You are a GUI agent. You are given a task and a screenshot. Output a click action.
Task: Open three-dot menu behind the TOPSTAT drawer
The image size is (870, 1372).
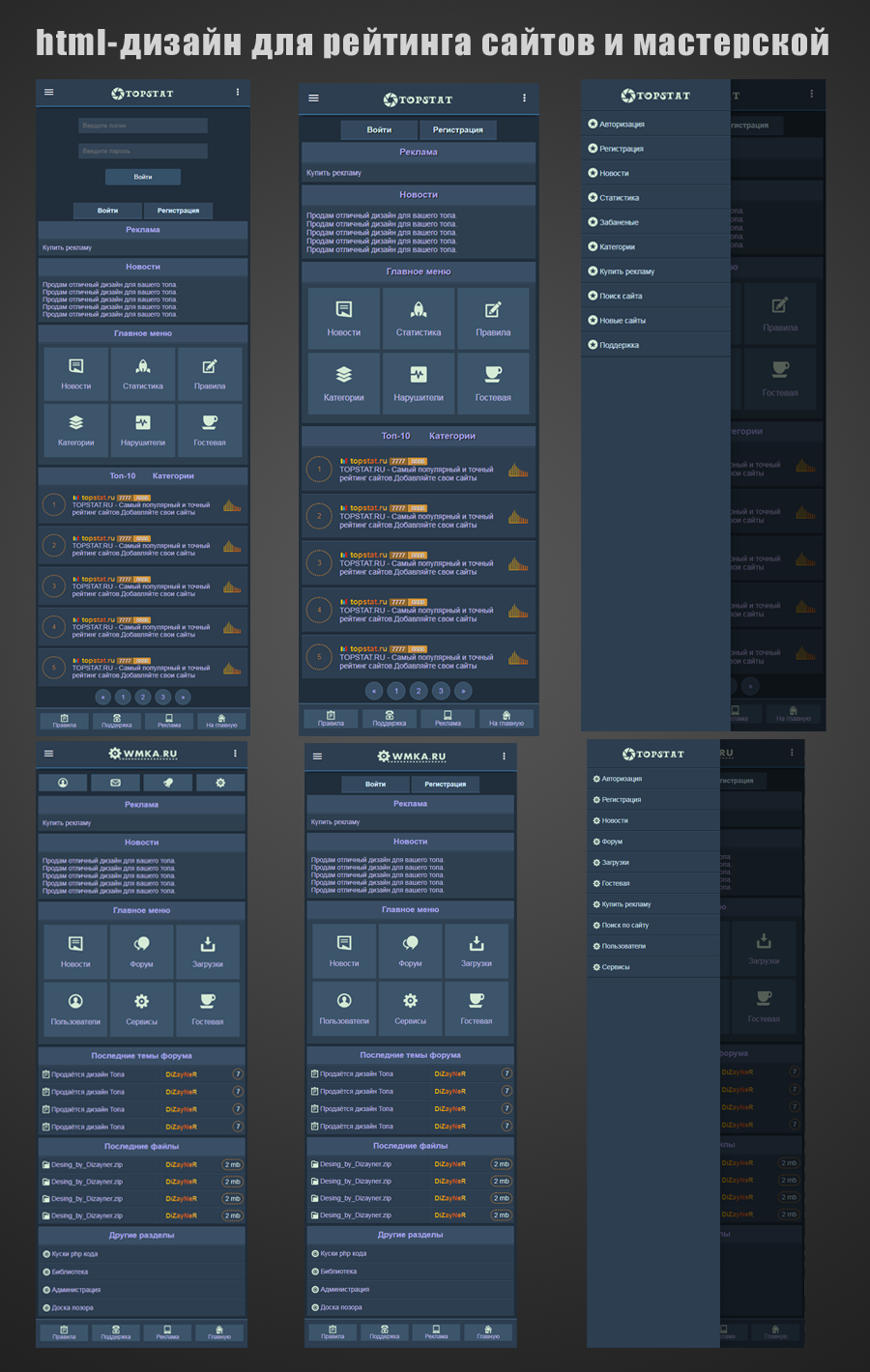811,94
